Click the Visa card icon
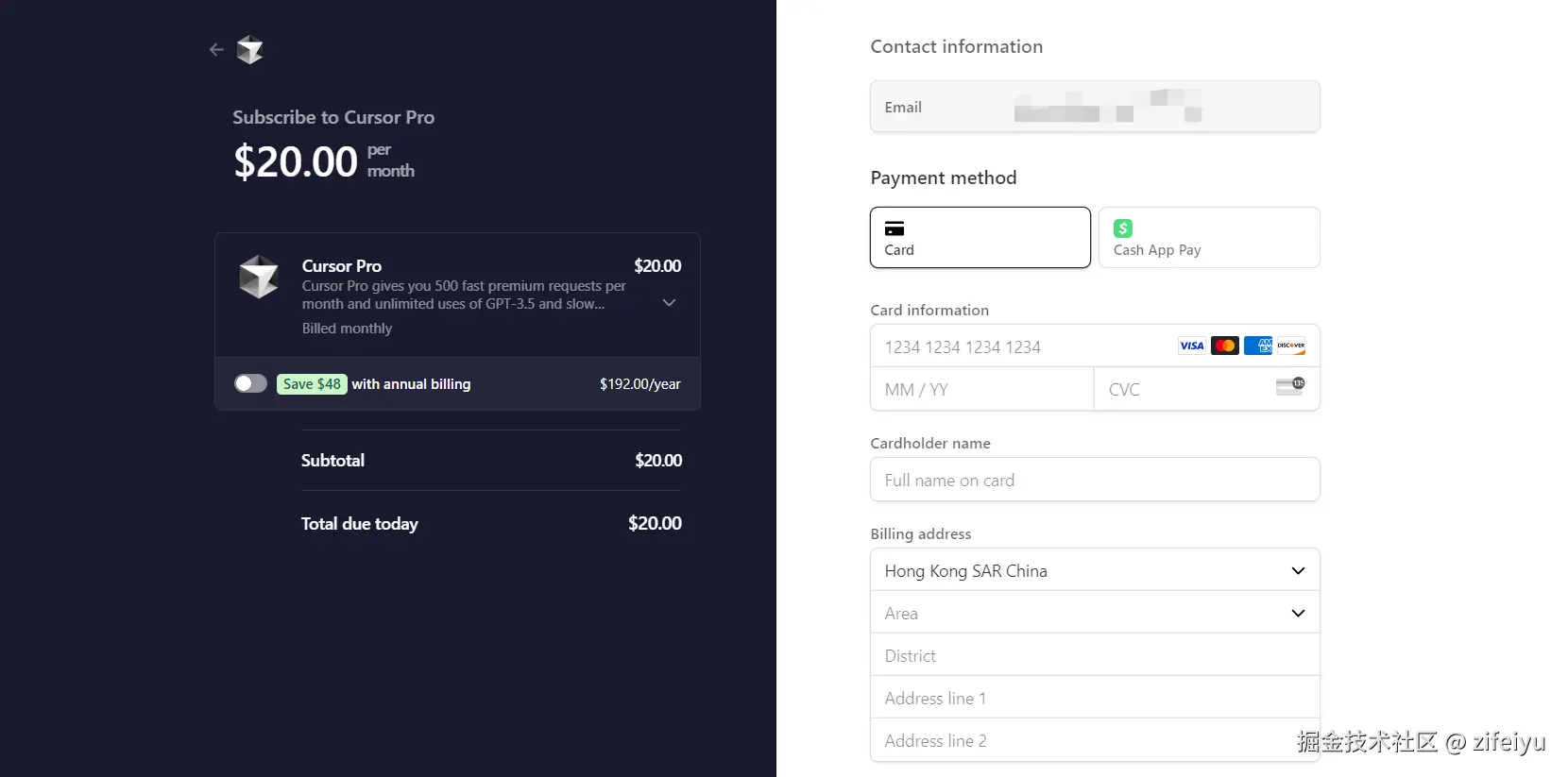This screenshot has height=777, width=1568. pos(1192,346)
